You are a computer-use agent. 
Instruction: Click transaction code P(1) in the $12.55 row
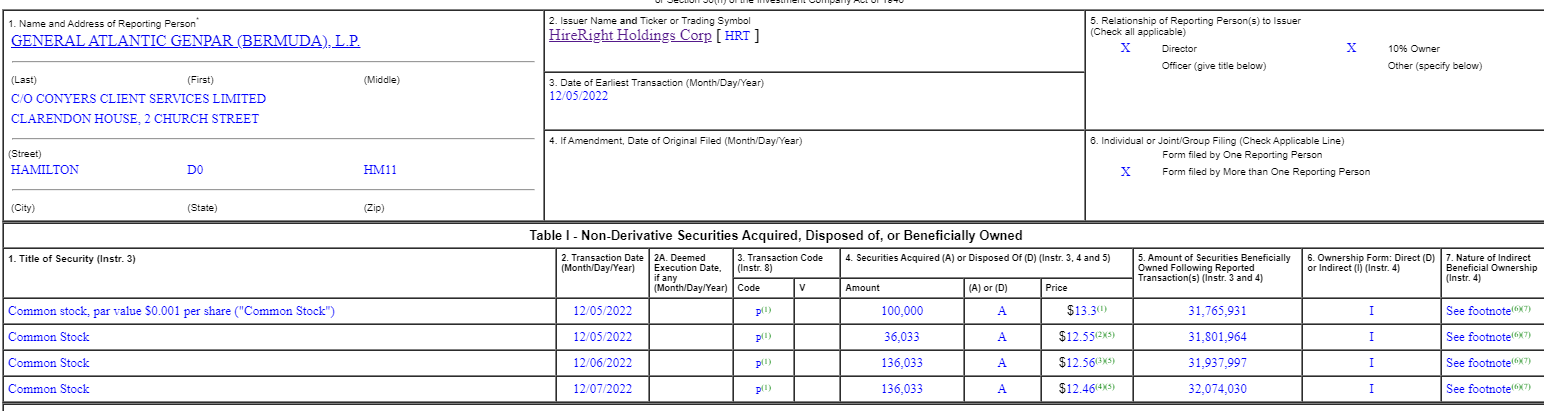click(763, 337)
